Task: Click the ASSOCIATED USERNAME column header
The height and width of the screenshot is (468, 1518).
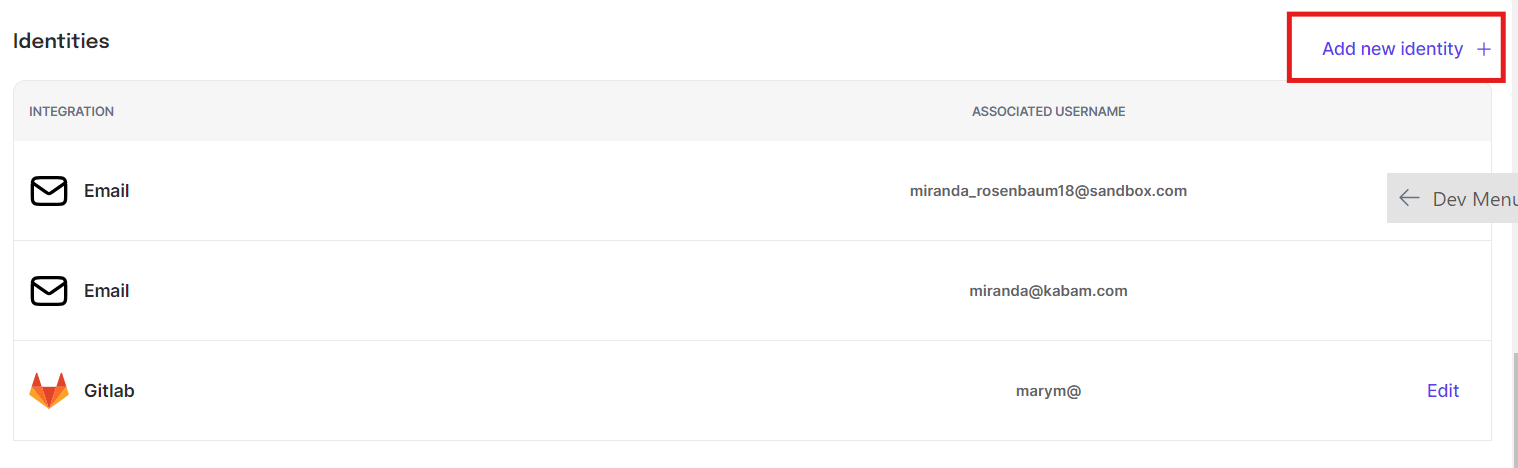Action: click(x=1048, y=112)
